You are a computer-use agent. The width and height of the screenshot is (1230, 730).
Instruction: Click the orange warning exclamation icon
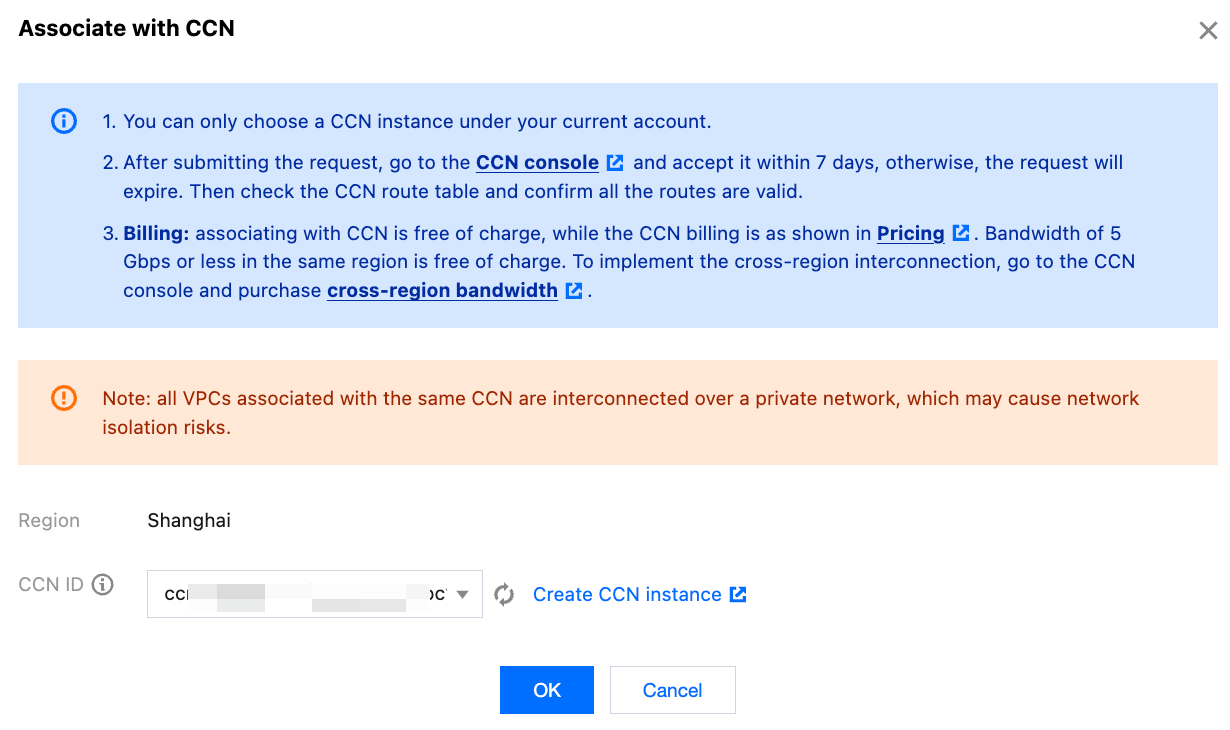(x=63, y=398)
